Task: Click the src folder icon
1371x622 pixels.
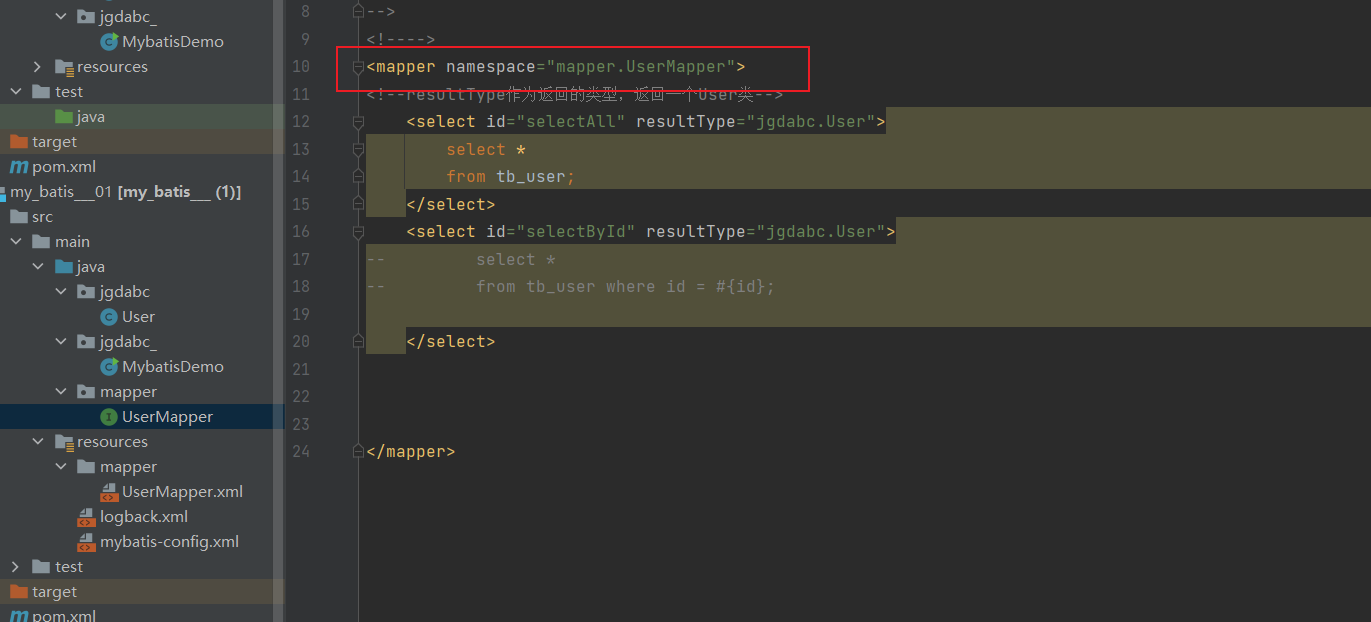Action: click(18, 217)
